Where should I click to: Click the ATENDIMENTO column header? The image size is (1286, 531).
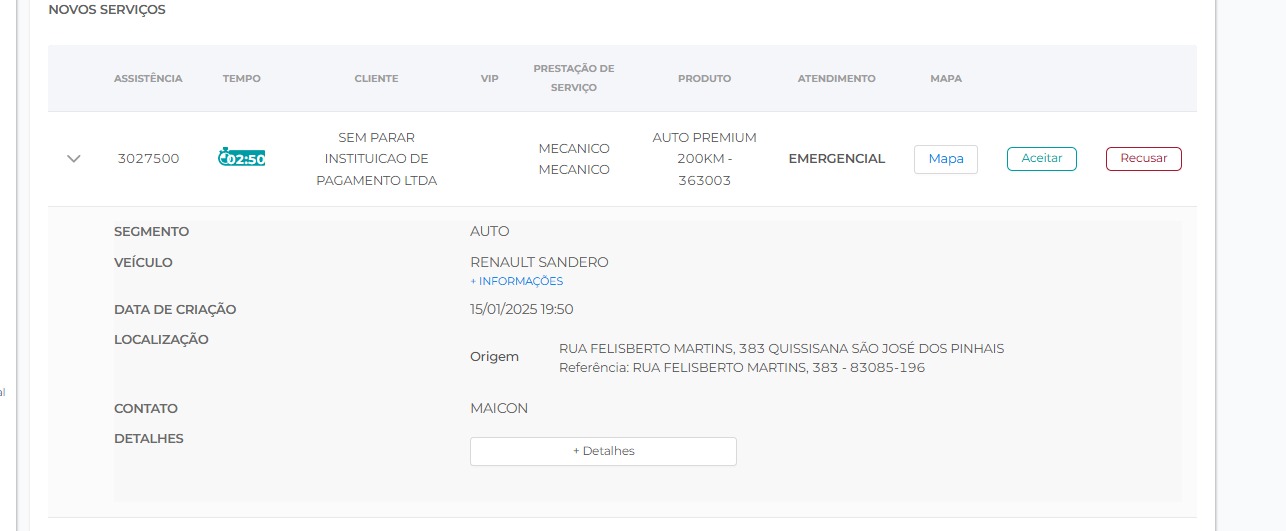click(x=836, y=78)
